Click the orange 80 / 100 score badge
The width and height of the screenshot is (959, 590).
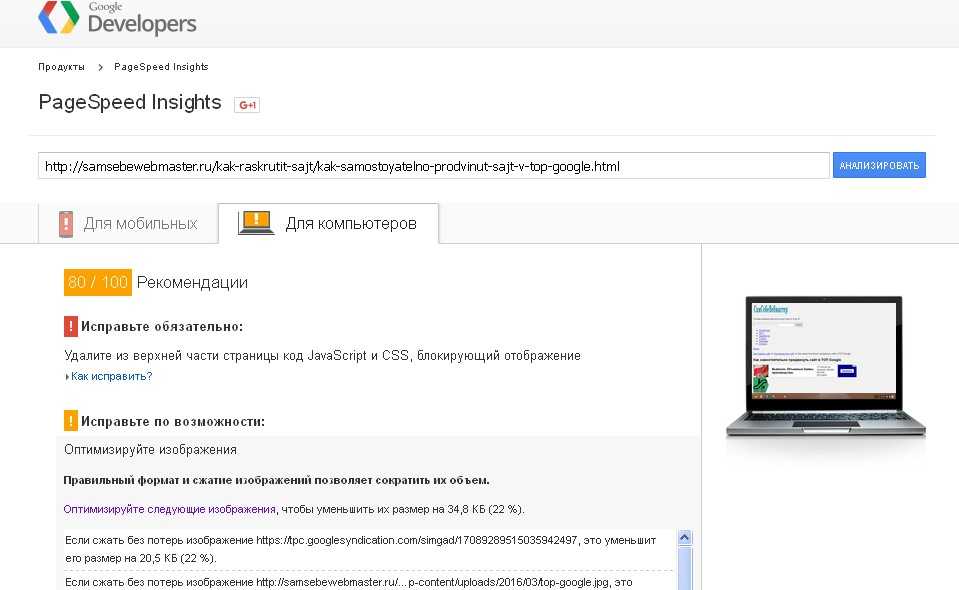98,283
